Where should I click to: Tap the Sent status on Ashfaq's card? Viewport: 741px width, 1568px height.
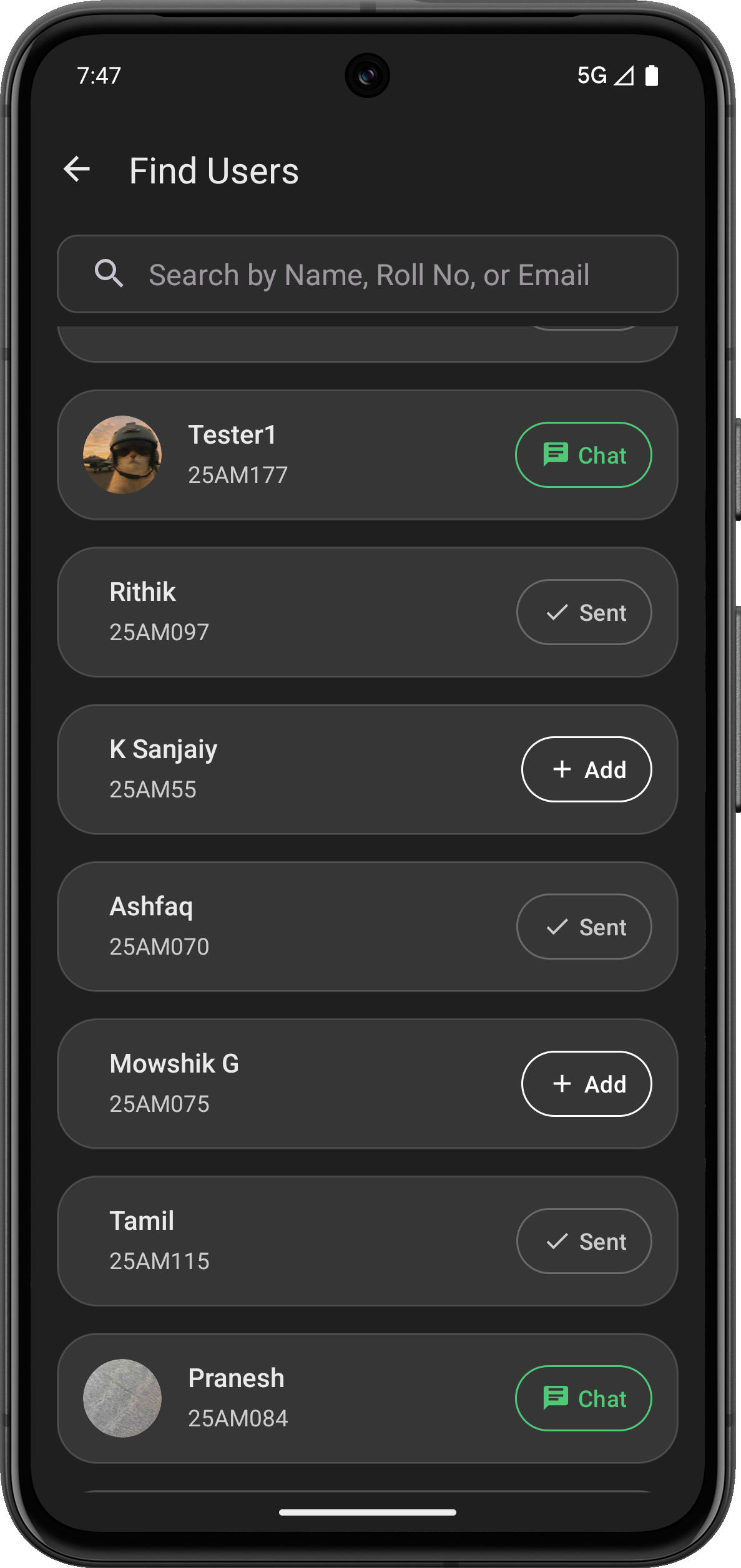[x=584, y=927]
